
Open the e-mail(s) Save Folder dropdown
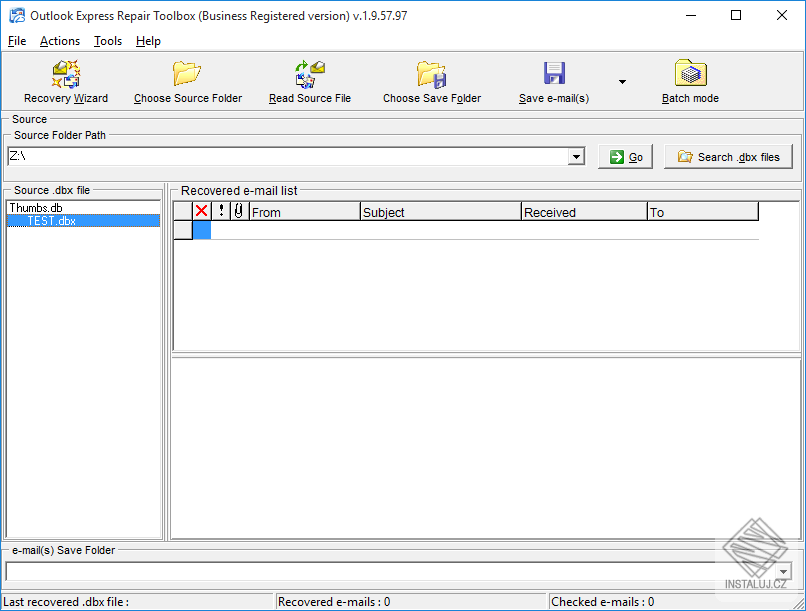pyautogui.click(x=783, y=571)
